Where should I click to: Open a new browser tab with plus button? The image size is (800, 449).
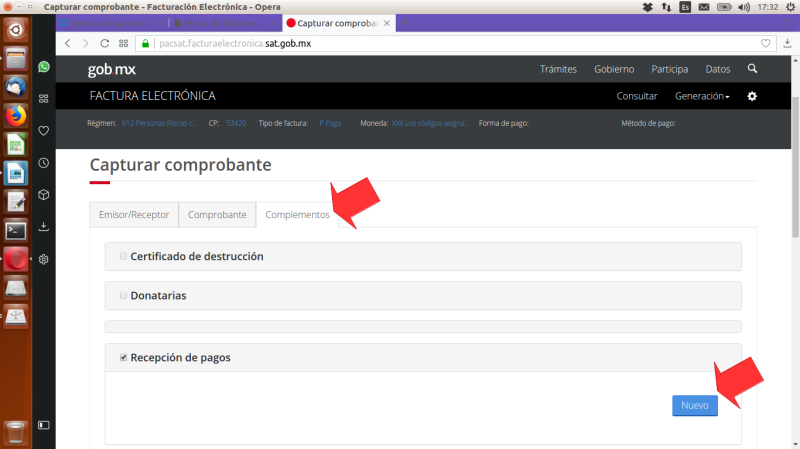pos(404,23)
